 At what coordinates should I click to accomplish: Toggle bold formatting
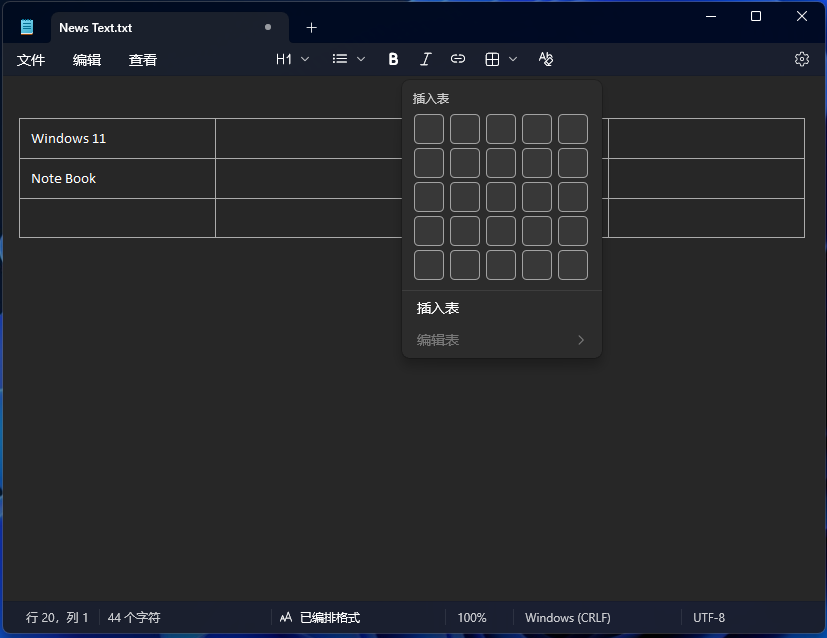[393, 59]
